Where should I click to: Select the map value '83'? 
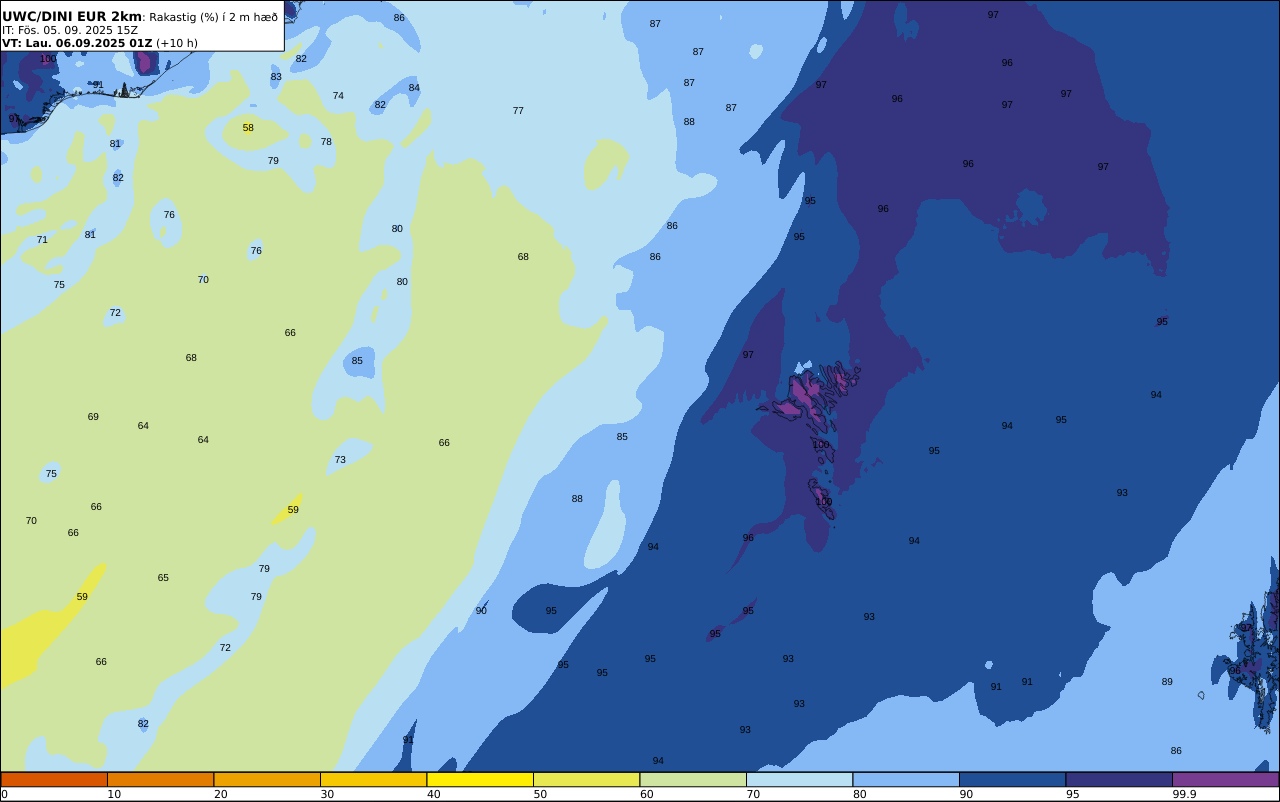click(x=276, y=77)
